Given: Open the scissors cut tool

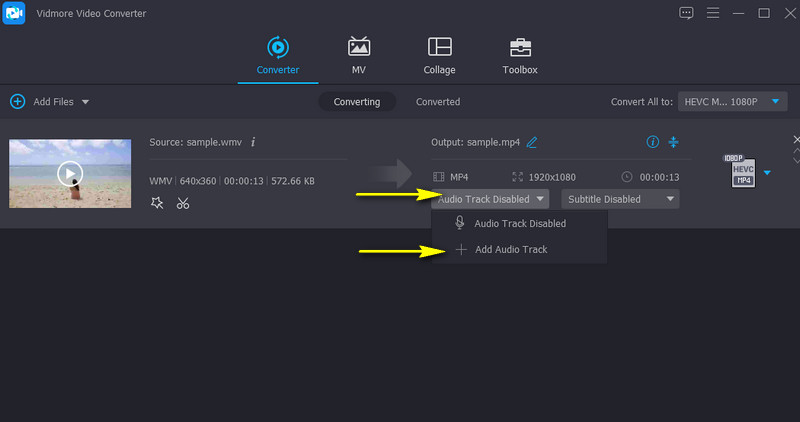Looking at the screenshot, I should (x=183, y=203).
